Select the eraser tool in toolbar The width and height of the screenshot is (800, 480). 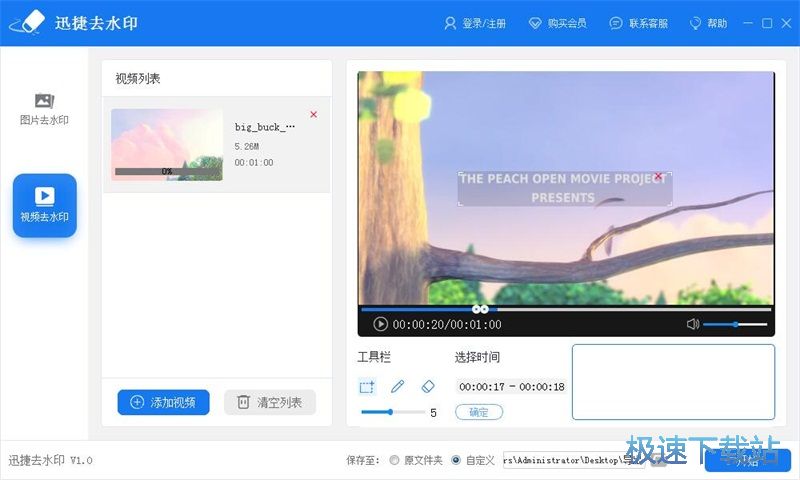428,387
